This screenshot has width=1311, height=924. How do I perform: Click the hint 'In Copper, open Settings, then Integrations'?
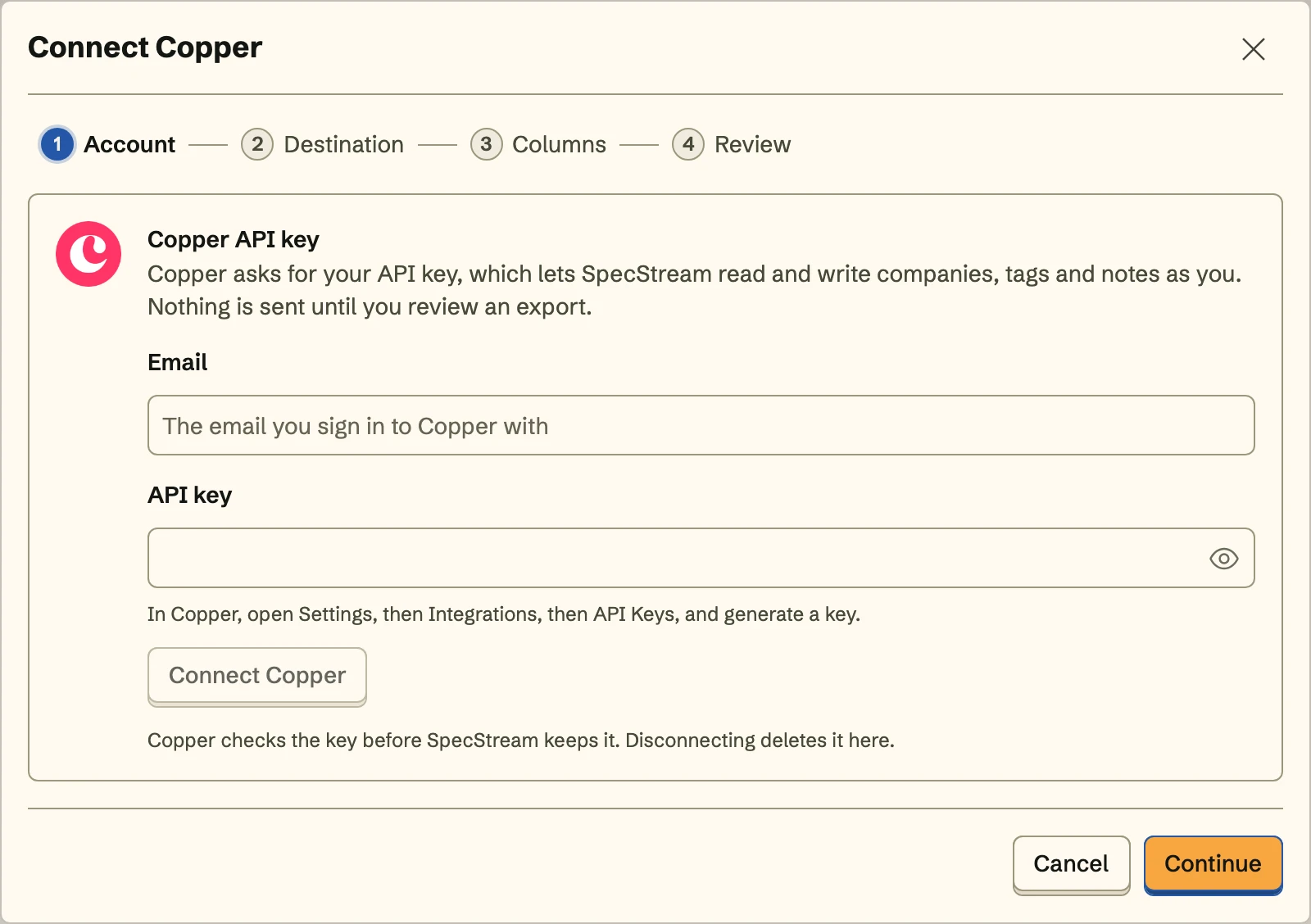click(504, 614)
